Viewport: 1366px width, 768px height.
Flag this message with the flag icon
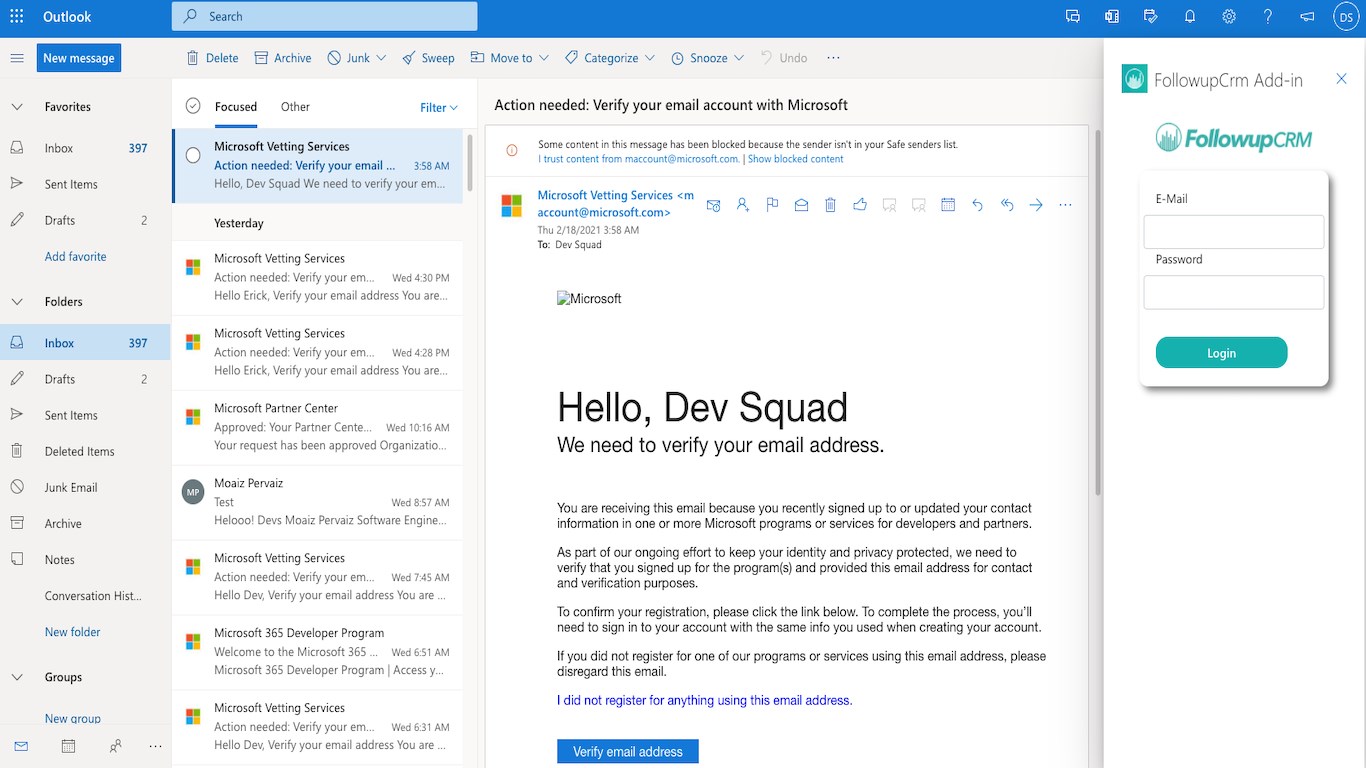[x=772, y=205]
